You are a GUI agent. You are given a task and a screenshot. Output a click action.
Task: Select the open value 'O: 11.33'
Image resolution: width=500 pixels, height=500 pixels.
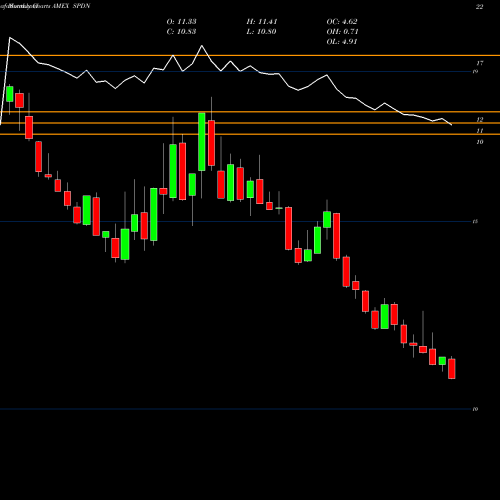[x=181, y=22]
